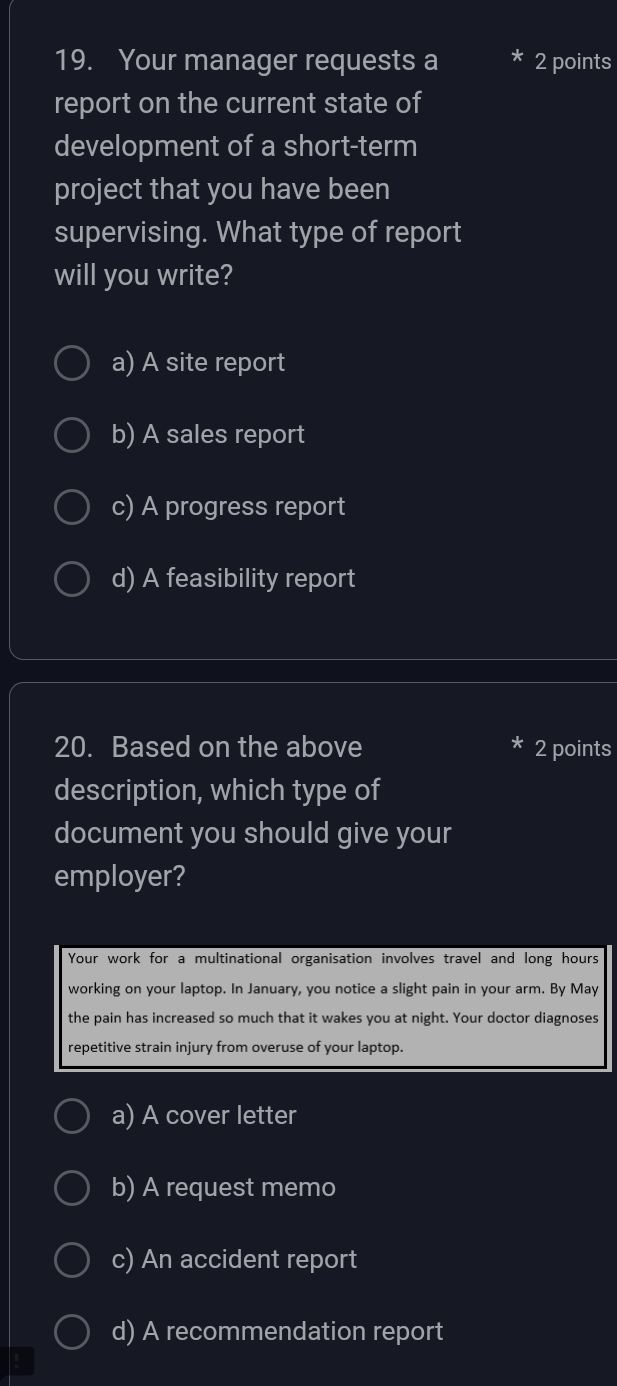
Task: Select option d) A recommendation report
Action: 71,1332
